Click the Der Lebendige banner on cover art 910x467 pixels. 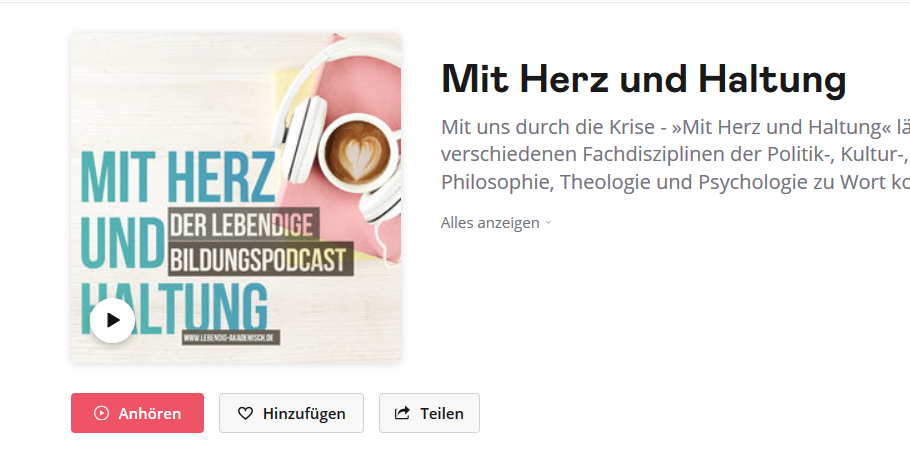click(x=243, y=224)
